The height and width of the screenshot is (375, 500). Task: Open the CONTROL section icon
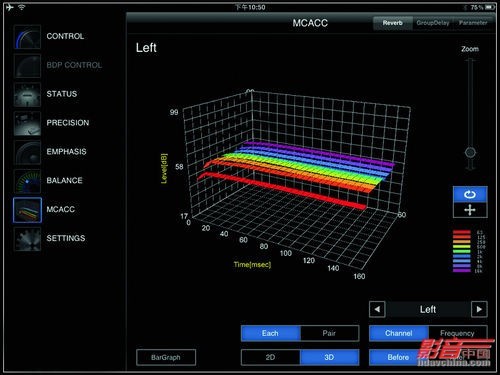[27, 37]
